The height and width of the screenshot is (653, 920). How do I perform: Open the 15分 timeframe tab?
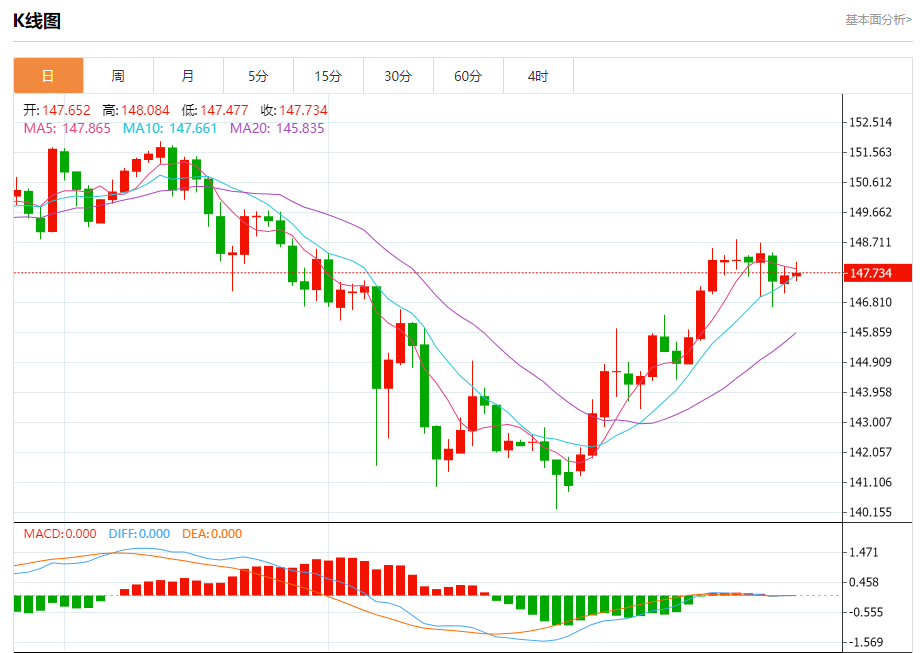328,76
